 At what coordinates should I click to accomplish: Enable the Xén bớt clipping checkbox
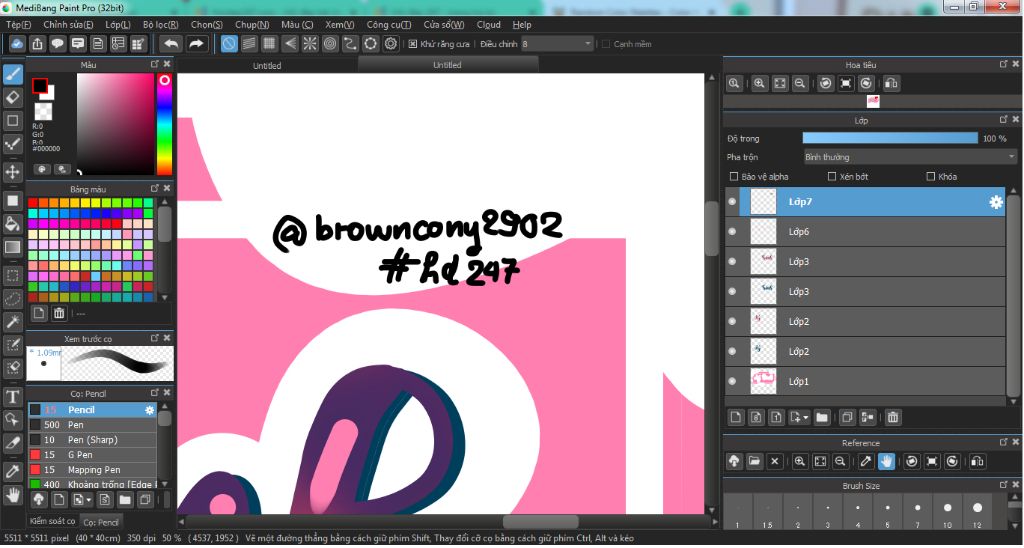pos(832,177)
